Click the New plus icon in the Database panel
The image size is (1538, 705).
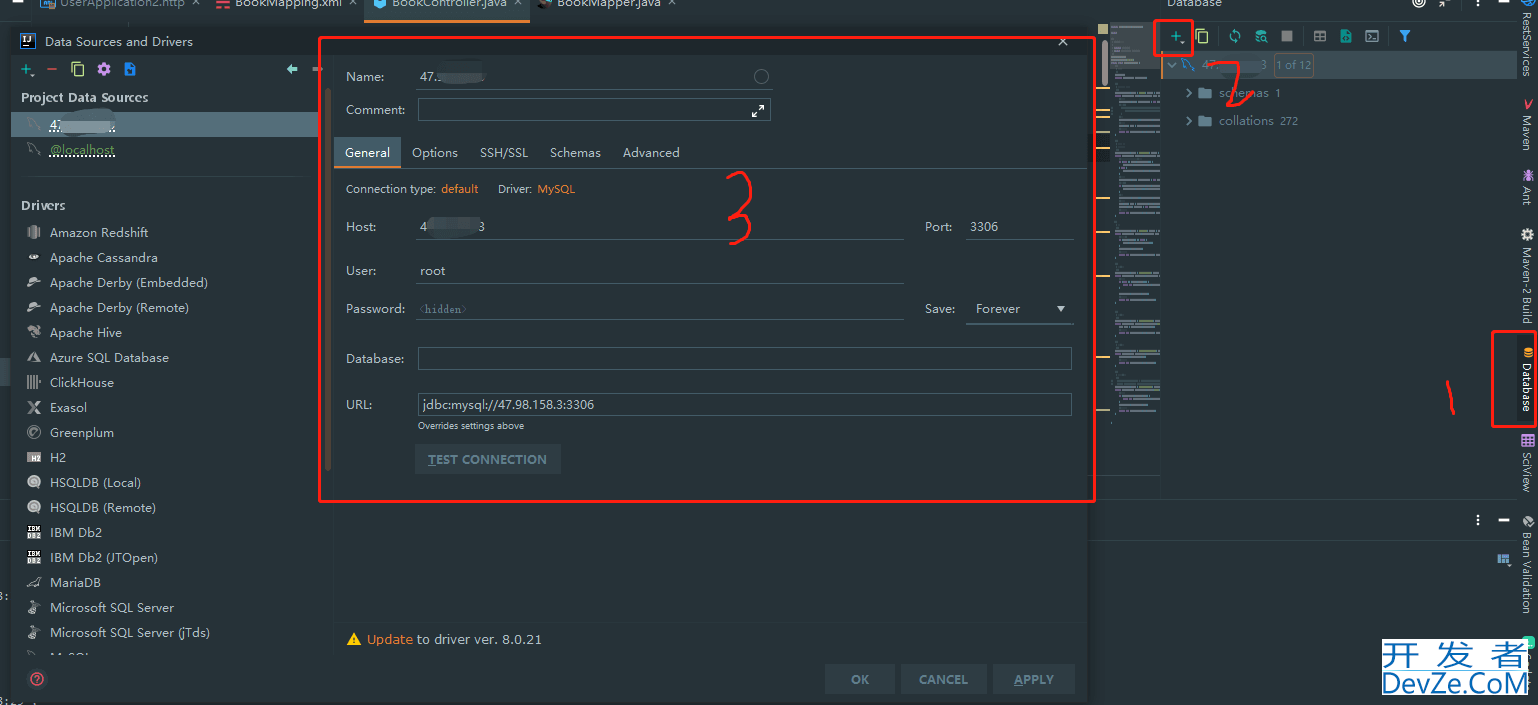tap(1177, 37)
